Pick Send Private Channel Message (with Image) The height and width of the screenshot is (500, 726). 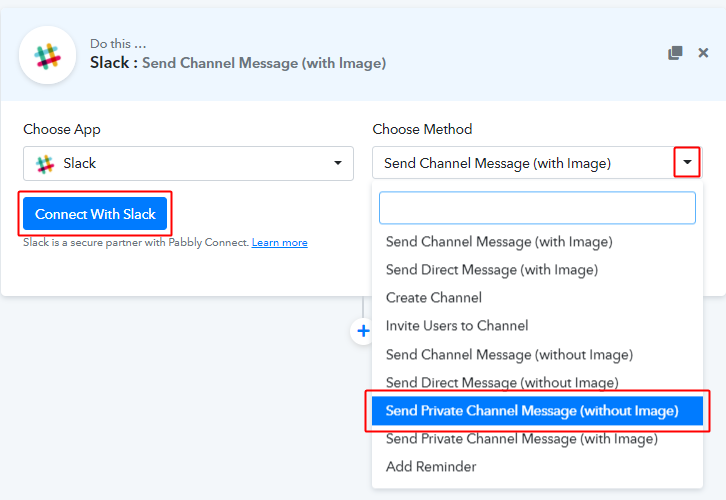click(x=537, y=438)
